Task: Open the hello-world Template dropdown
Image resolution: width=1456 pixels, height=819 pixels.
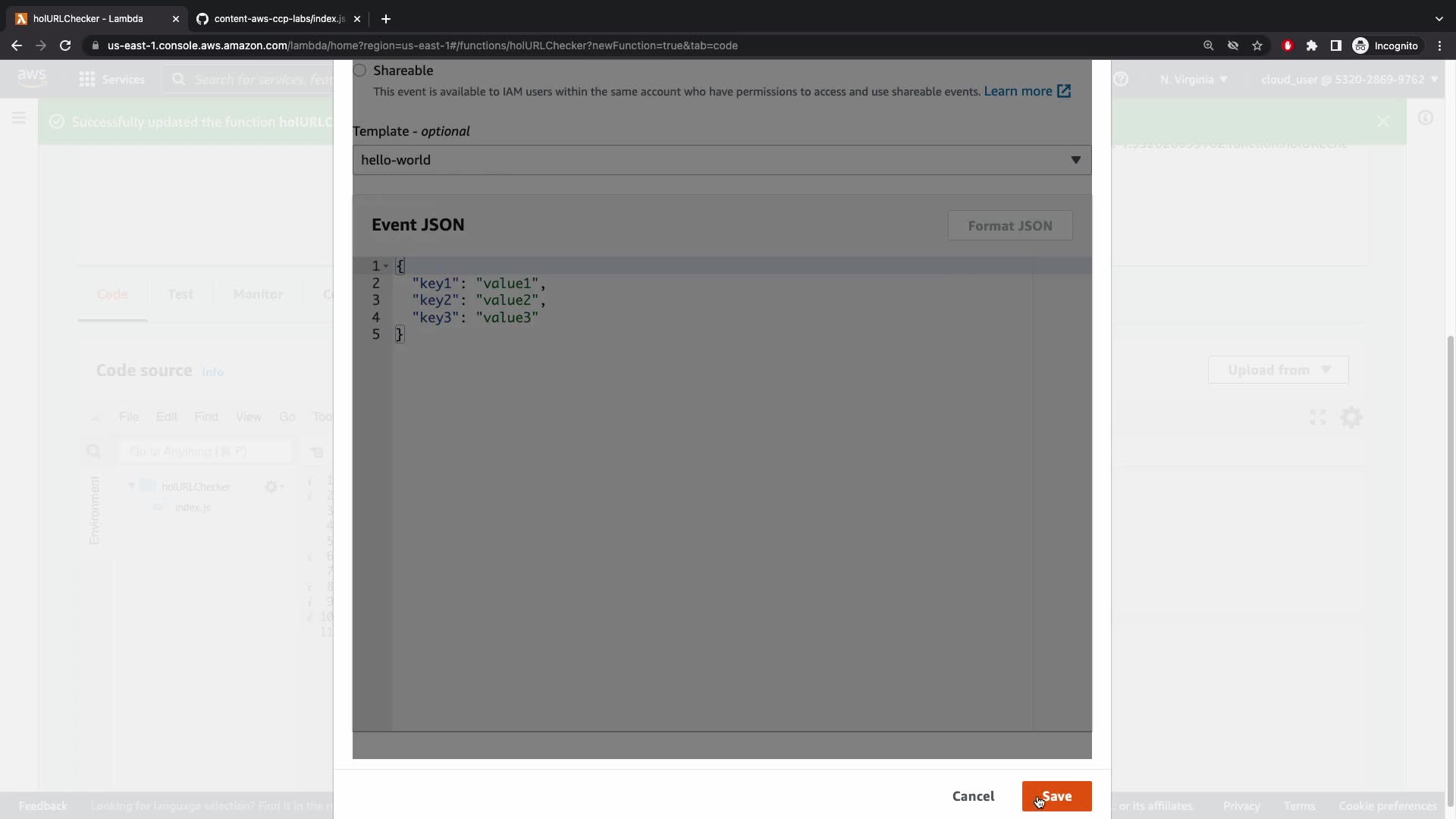Action: click(x=721, y=160)
